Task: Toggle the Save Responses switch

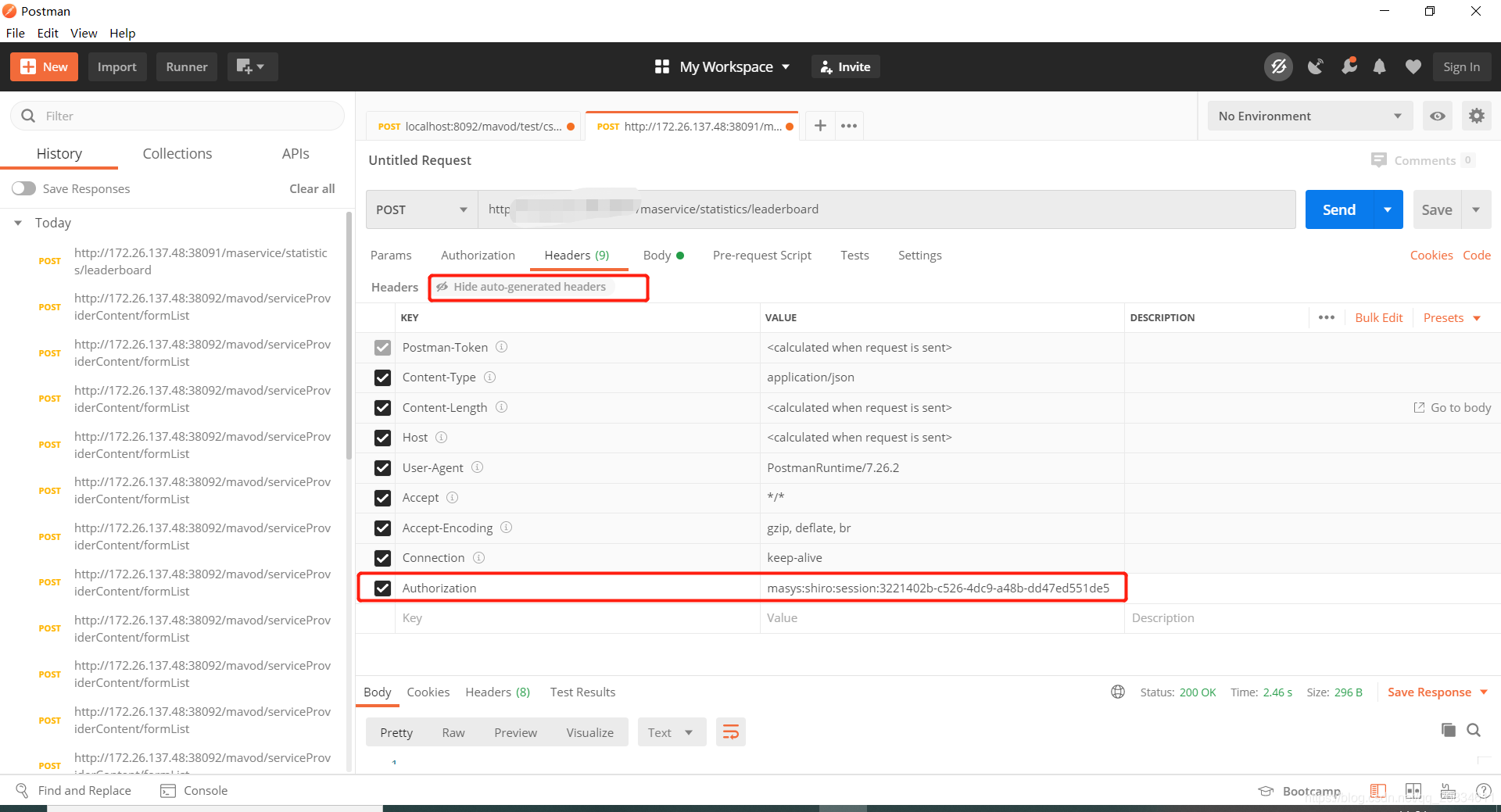Action: pyautogui.click(x=23, y=188)
